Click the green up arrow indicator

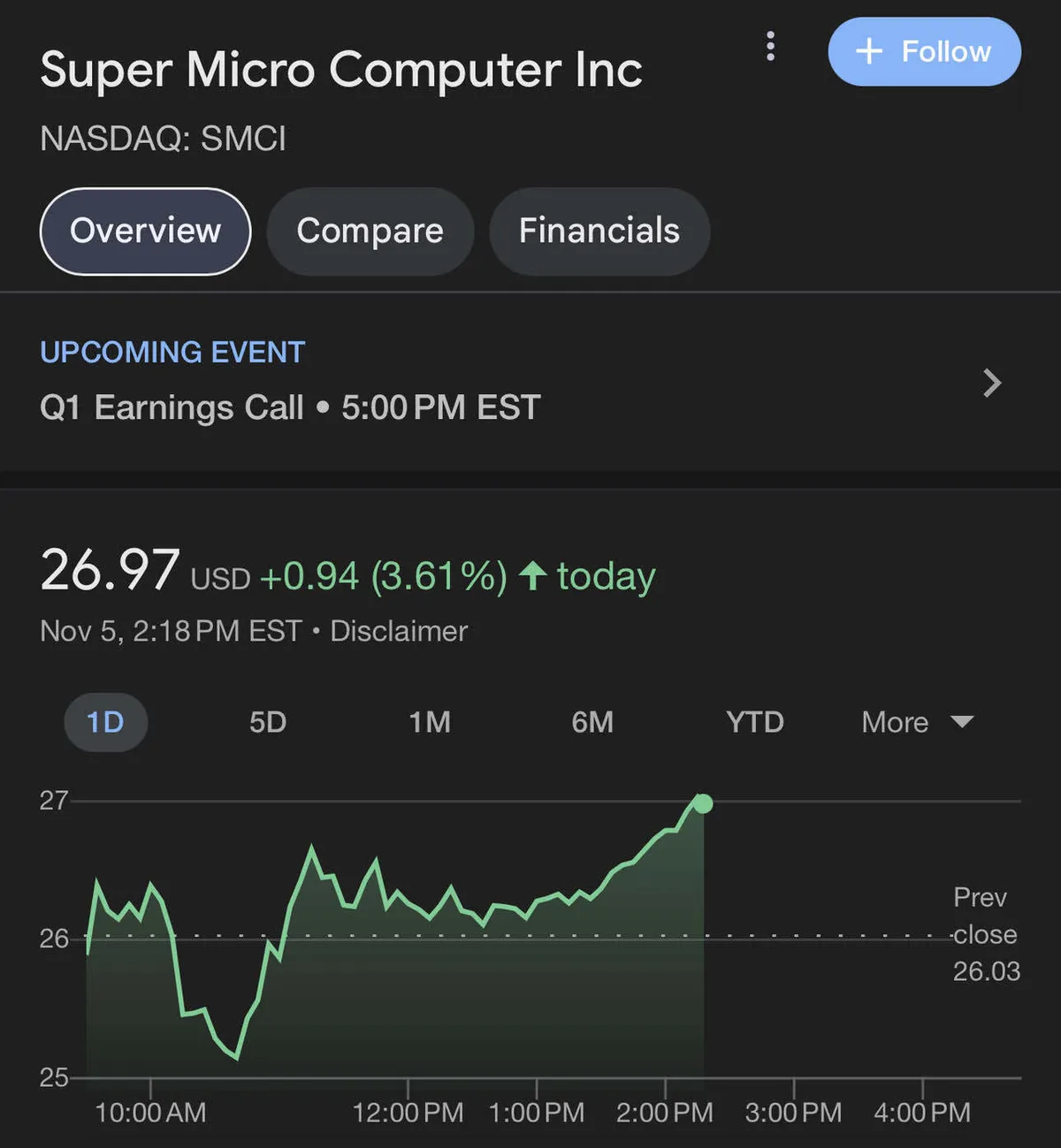click(532, 575)
